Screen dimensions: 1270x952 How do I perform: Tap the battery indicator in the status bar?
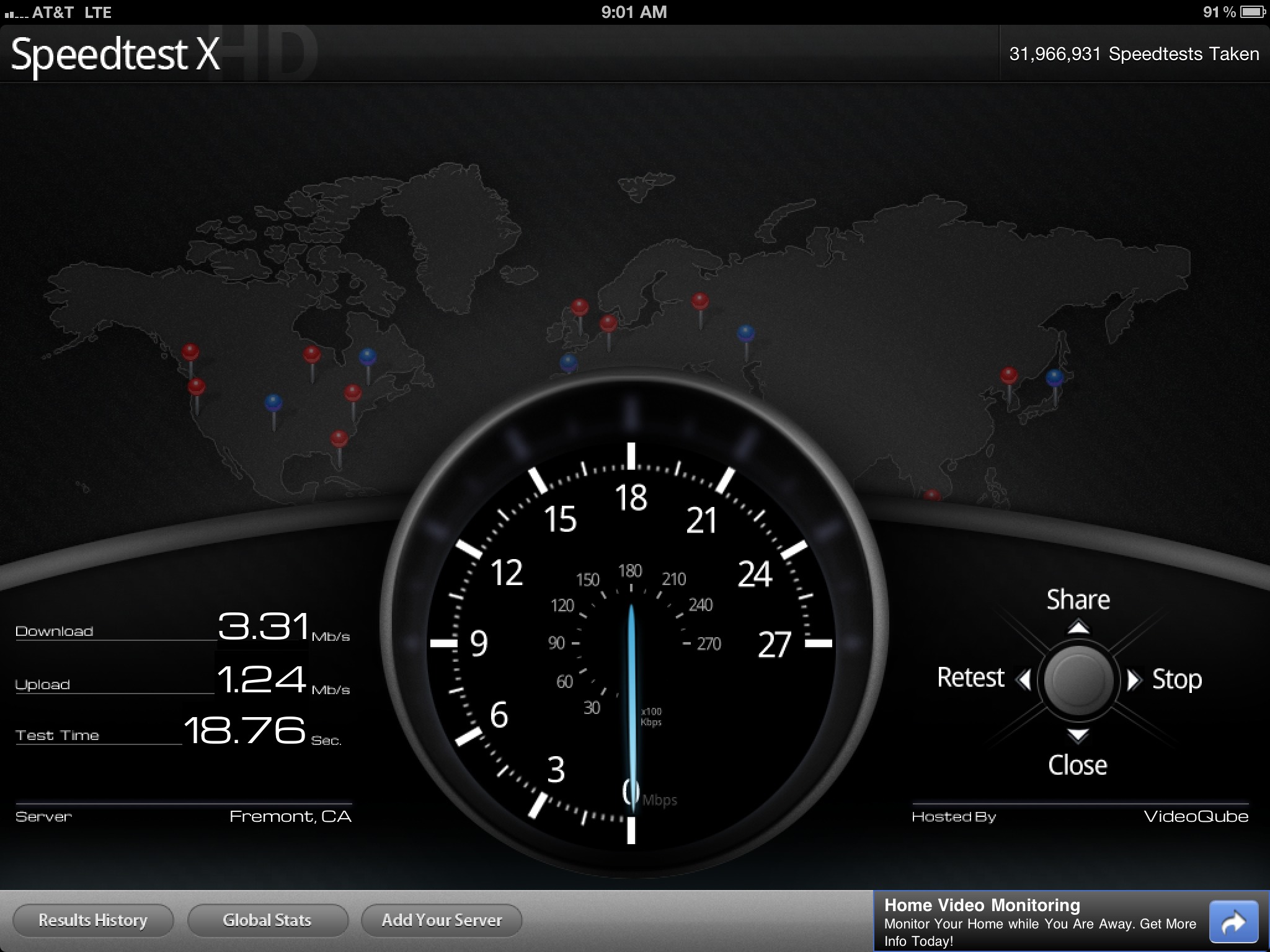point(1253,12)
